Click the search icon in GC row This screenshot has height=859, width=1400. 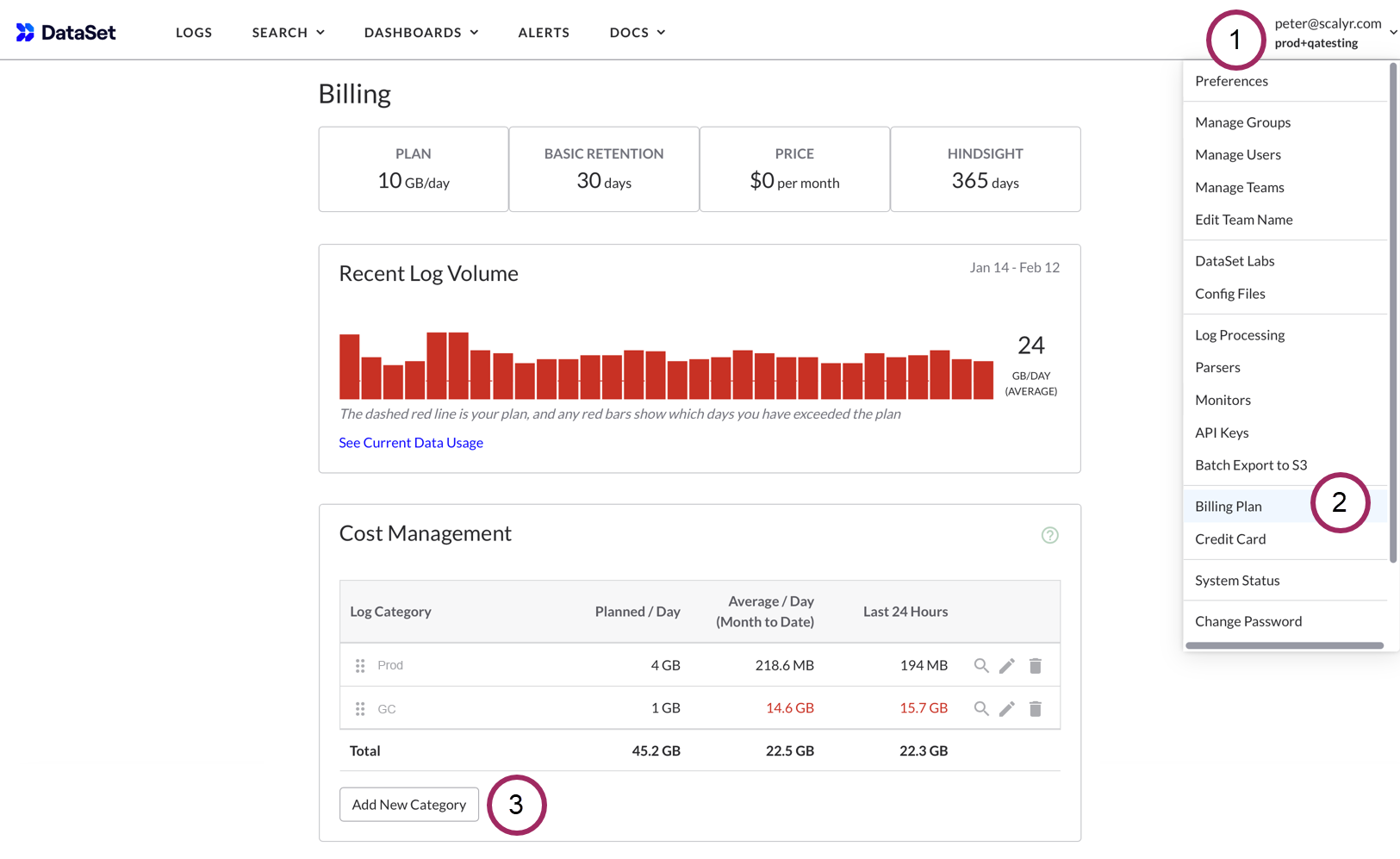[980, 708]
